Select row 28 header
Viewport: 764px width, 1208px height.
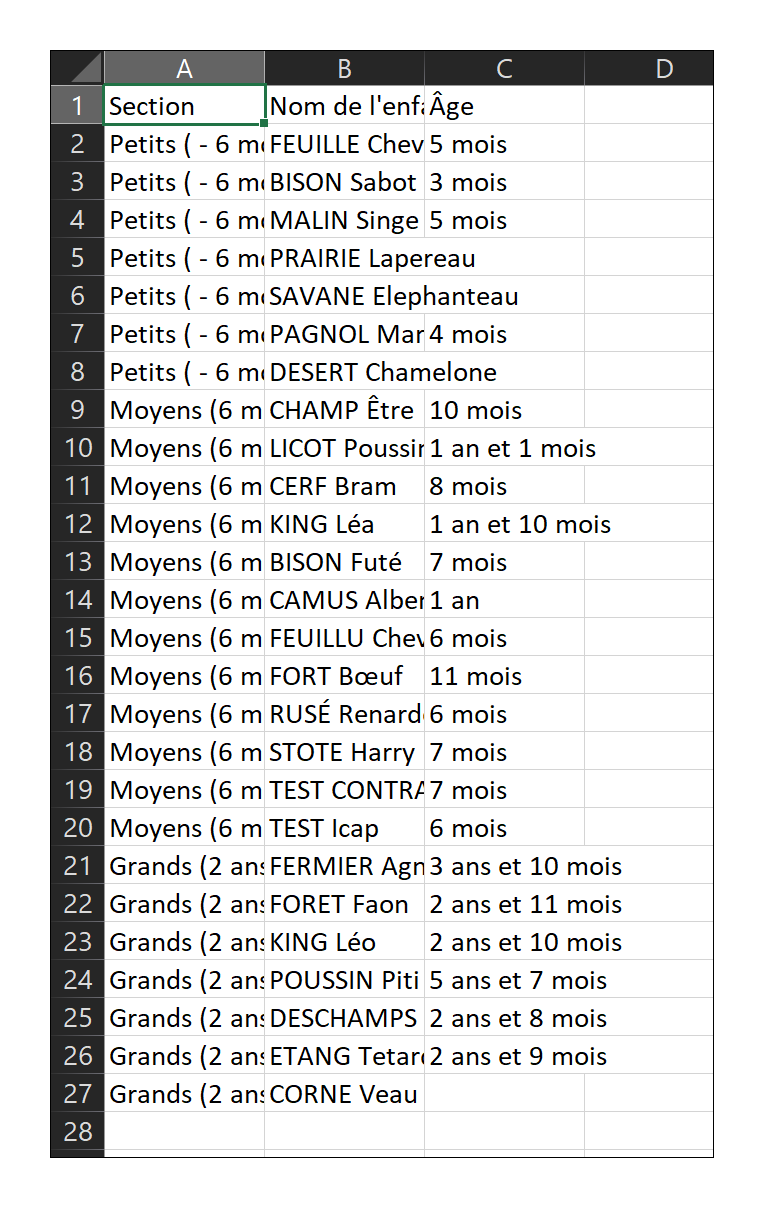click(x=77, y=1132)
